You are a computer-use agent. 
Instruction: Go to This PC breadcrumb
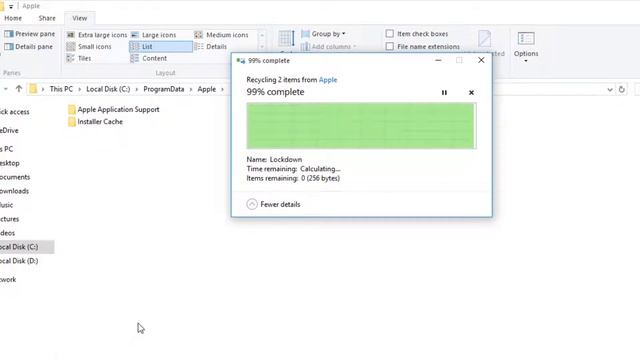(x=61, y=89)
